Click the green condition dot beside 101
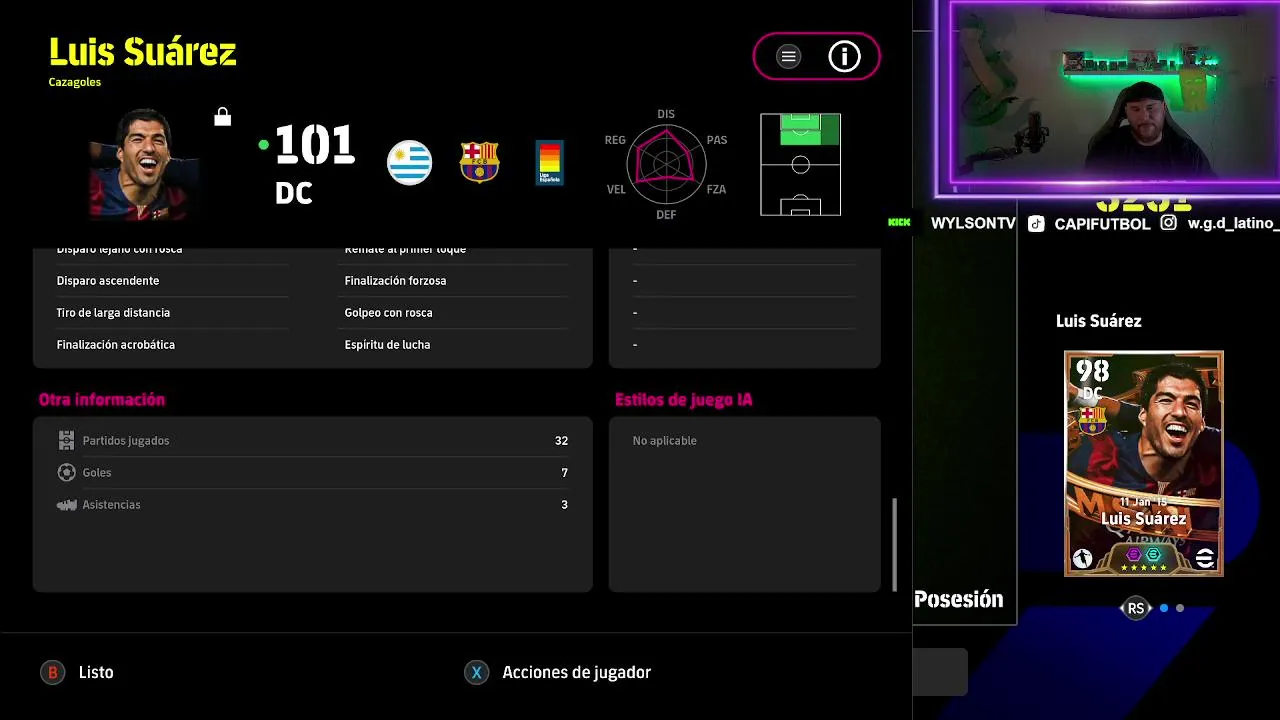The image size is (1280, 720). click(x=263, y=144)
